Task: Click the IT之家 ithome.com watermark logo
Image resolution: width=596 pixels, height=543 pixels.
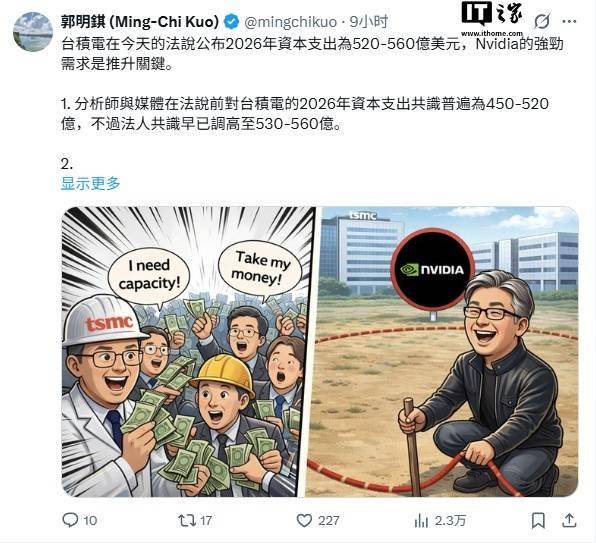Action: 492,19
